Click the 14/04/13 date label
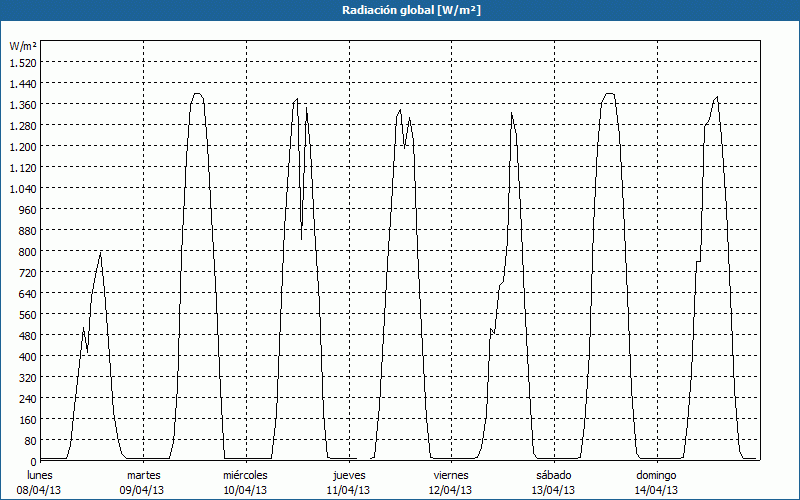Image resolution: width=800 pixels, height=500 pixels. (657, 490)
